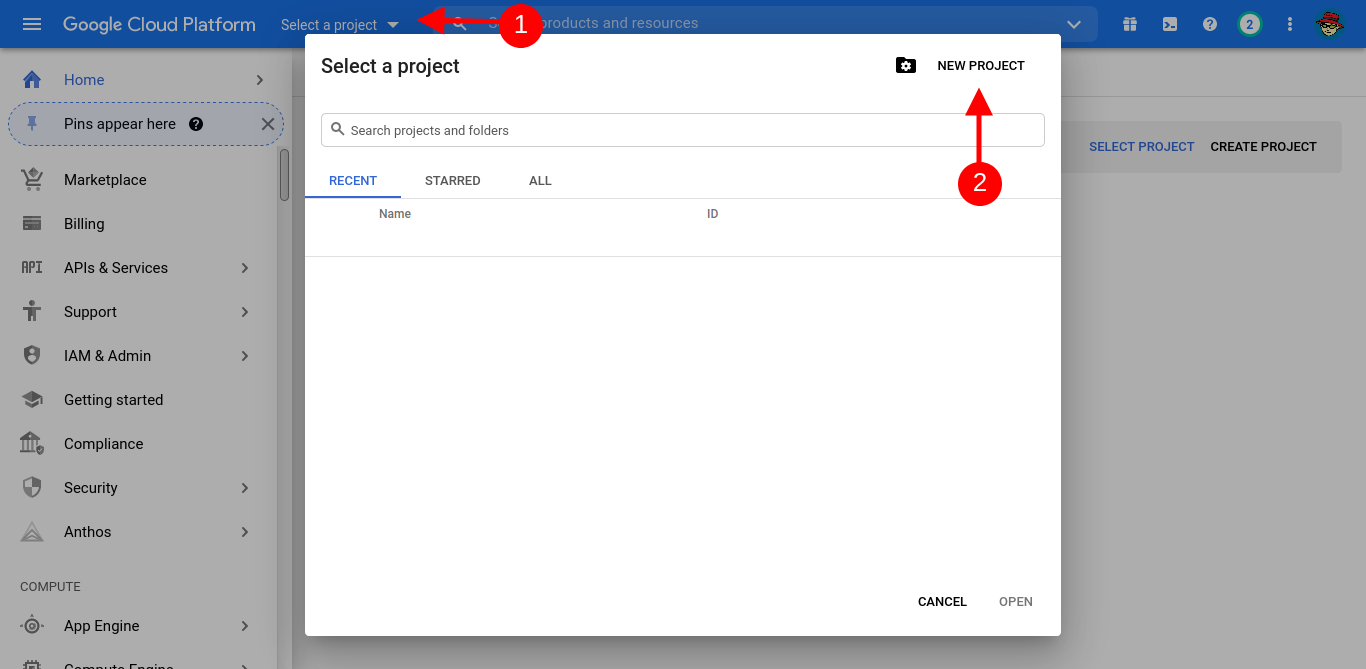
Task: Expand the App Engine submenu chevron
Action: [x=245, y=626]
